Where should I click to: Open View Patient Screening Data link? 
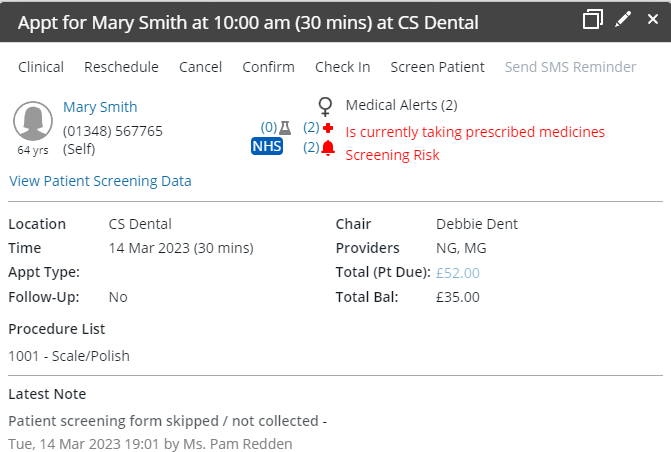(x=100, y=181)
